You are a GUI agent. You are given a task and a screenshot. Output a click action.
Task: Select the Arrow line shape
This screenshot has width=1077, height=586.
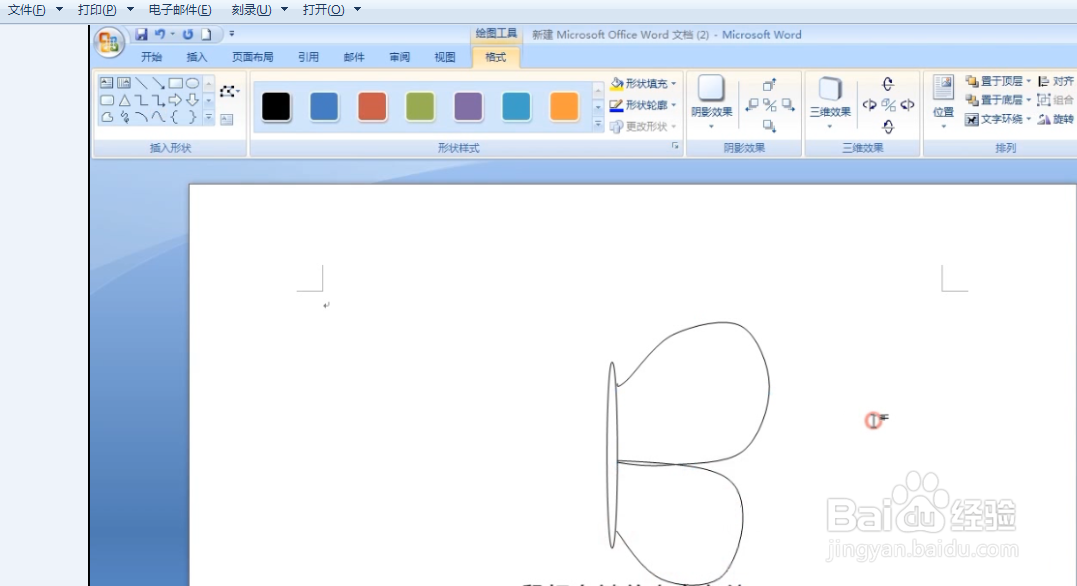(158, 83)
